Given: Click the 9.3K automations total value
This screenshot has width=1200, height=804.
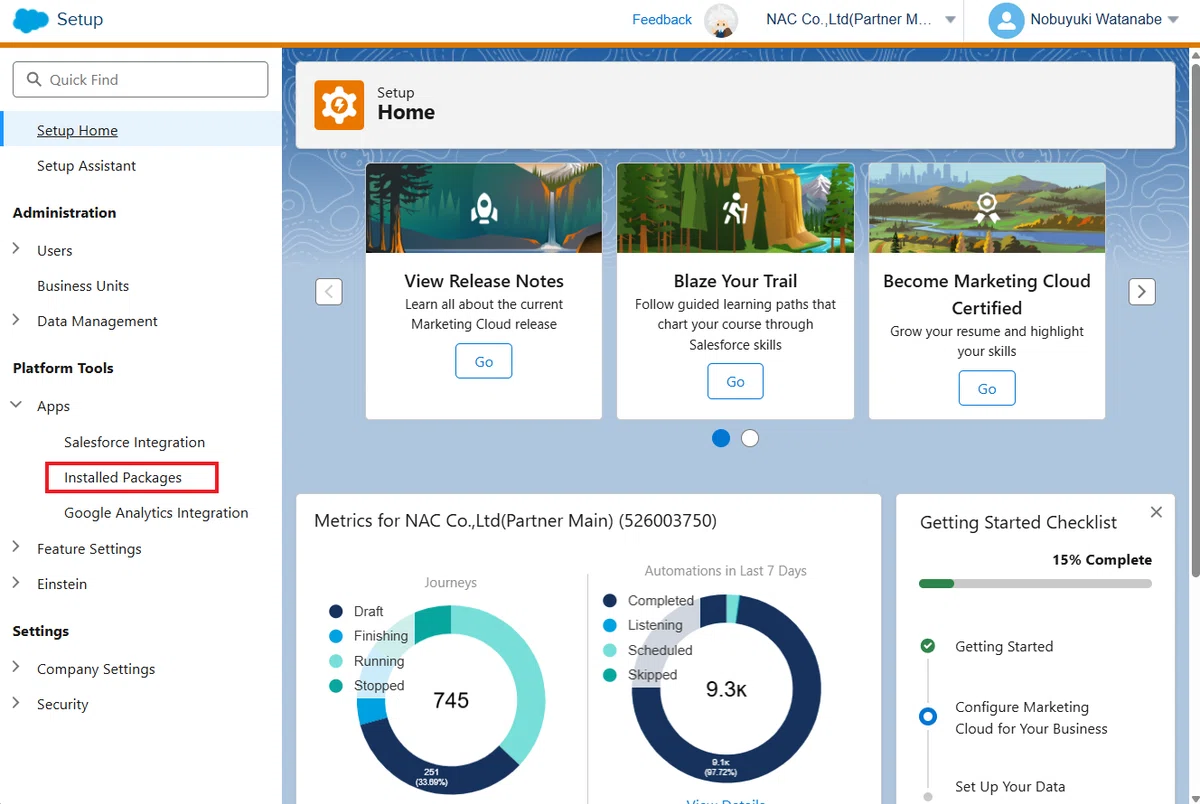Looking at the screenshot, I should (x=727, y=689).
